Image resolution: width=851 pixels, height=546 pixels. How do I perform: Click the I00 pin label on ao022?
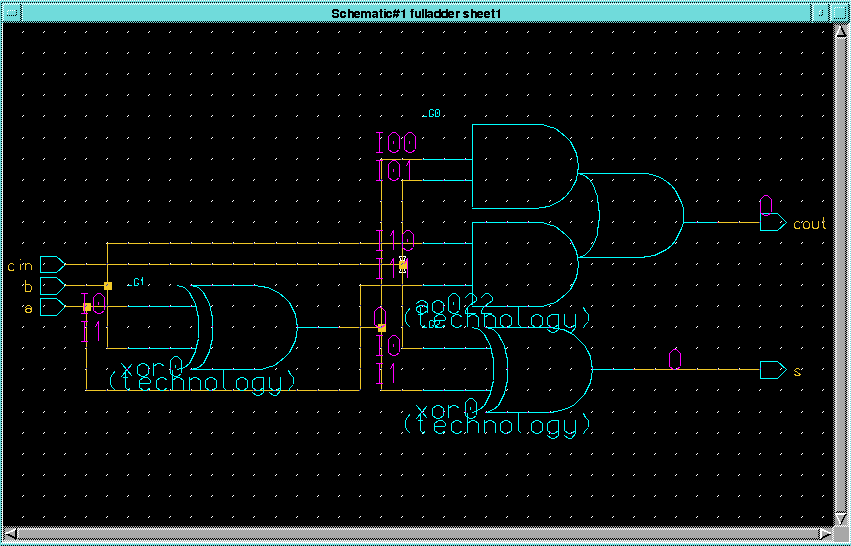(396, 143)
